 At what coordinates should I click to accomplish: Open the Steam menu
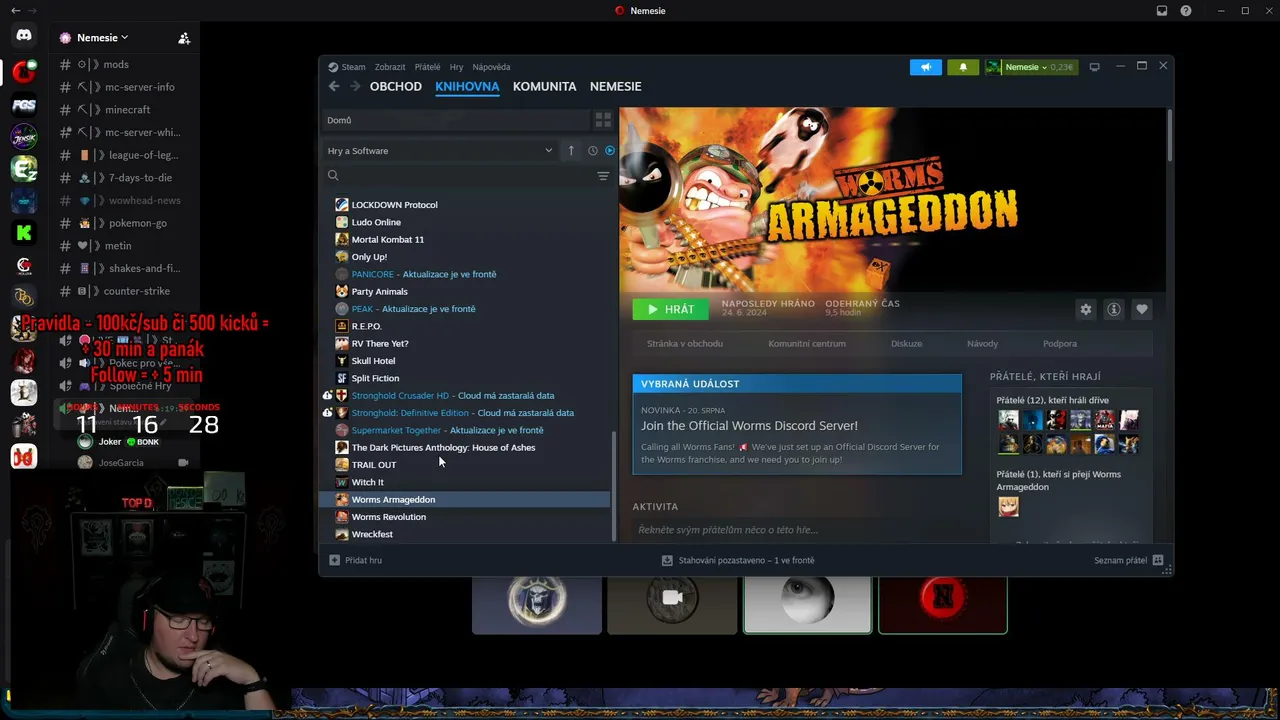[x=353, y=67]
